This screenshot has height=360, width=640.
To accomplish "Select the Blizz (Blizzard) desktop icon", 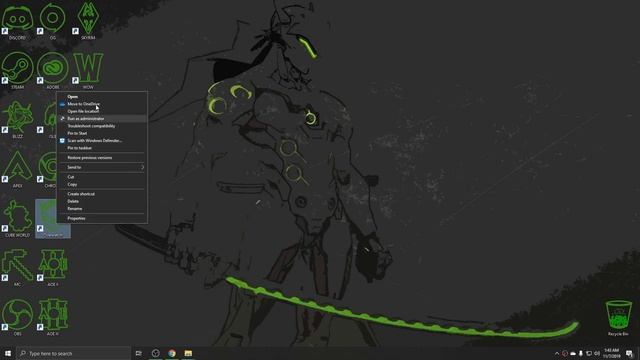I will point(17,120).
